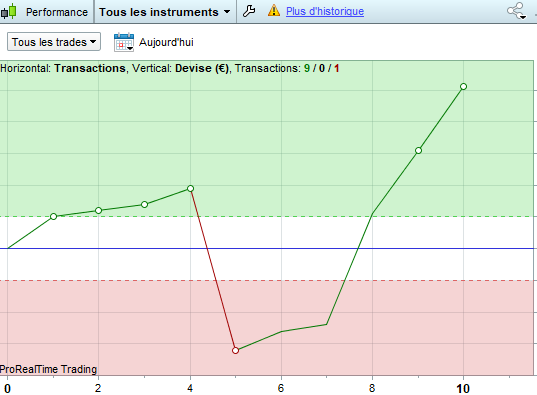The height and width of the screenshot is (395, 537).
Task: Click the Aujourd'hui date label
Action: click(166, 42)
